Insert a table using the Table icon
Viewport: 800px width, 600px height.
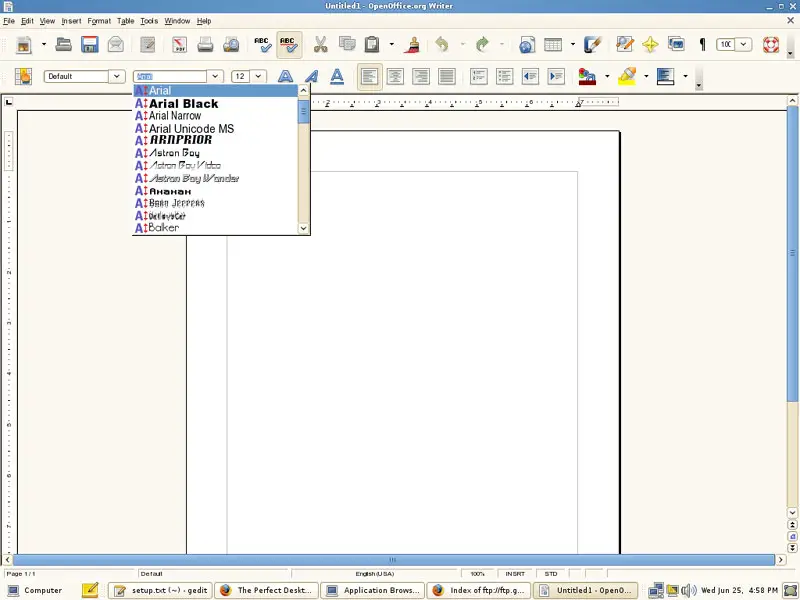coord(553,45)
